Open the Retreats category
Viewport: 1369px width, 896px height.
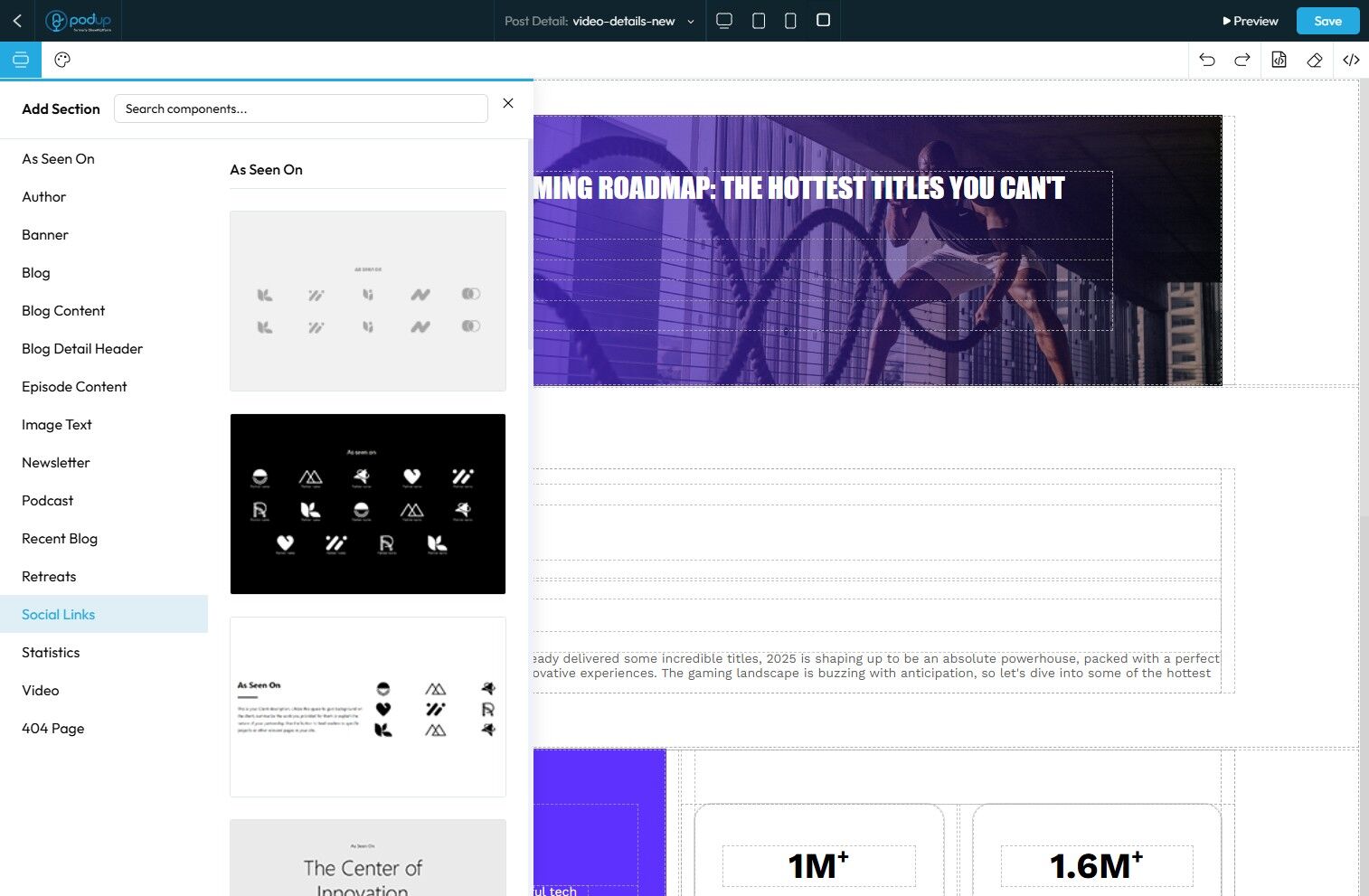(x=104, y=577)
